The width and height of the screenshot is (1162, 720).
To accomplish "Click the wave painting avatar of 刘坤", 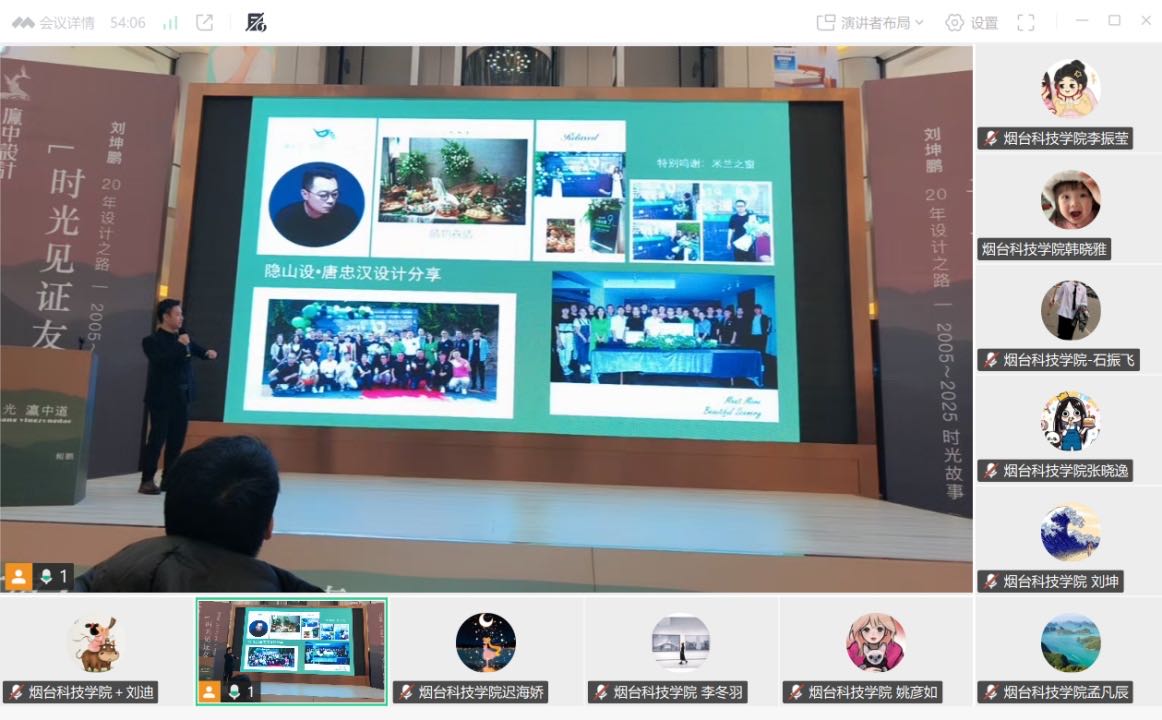I will pos(1070,533).
